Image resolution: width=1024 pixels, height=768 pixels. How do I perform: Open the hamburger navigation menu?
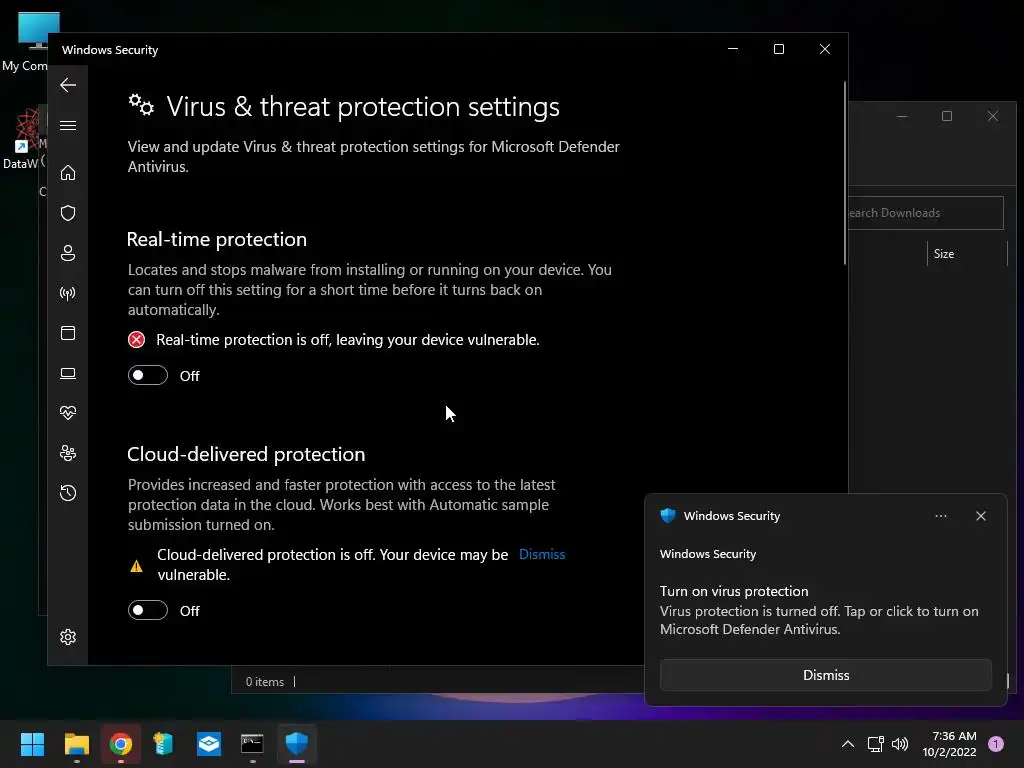pyautogui.click(x=68, y=125)
